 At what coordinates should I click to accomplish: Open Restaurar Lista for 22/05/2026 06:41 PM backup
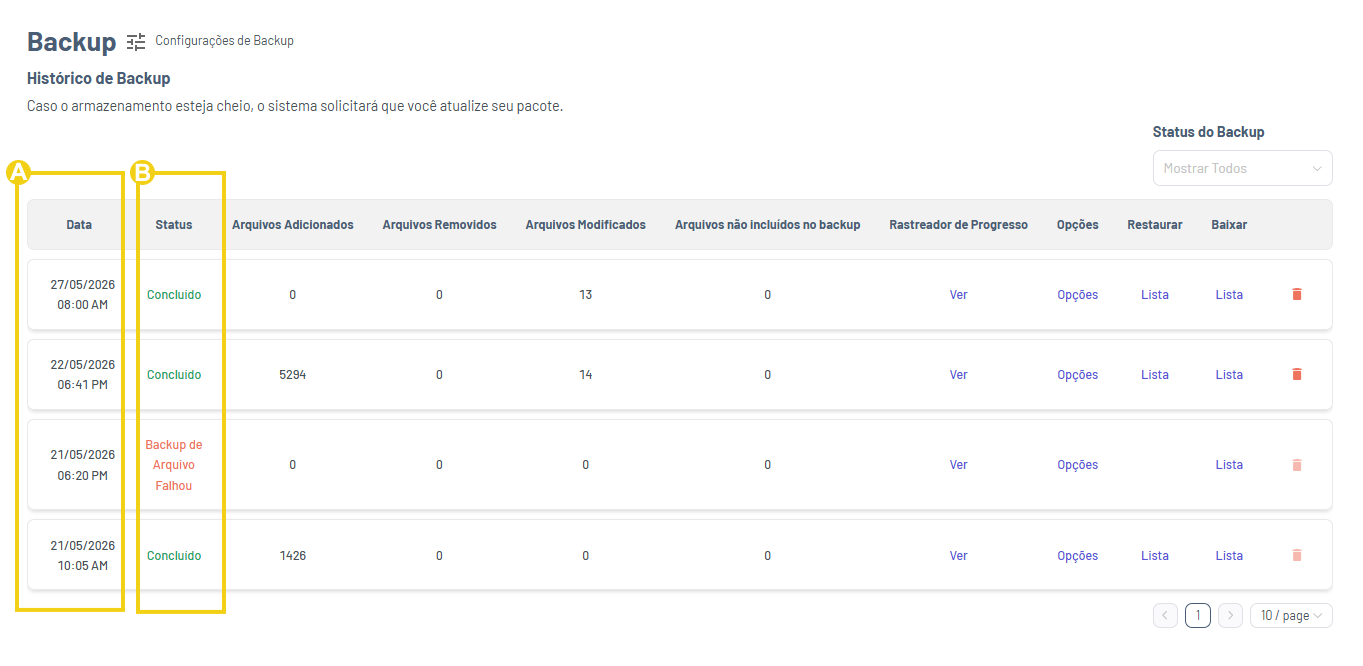click(x=1154, y=375)
